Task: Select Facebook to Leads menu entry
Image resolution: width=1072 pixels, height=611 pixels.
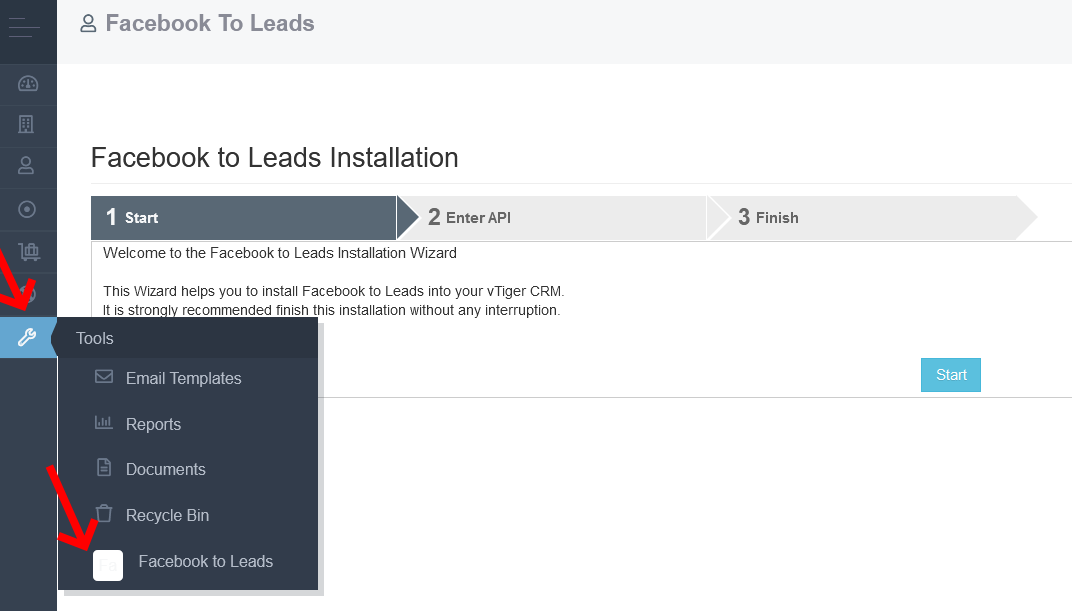Action: (x=206, y=561)
